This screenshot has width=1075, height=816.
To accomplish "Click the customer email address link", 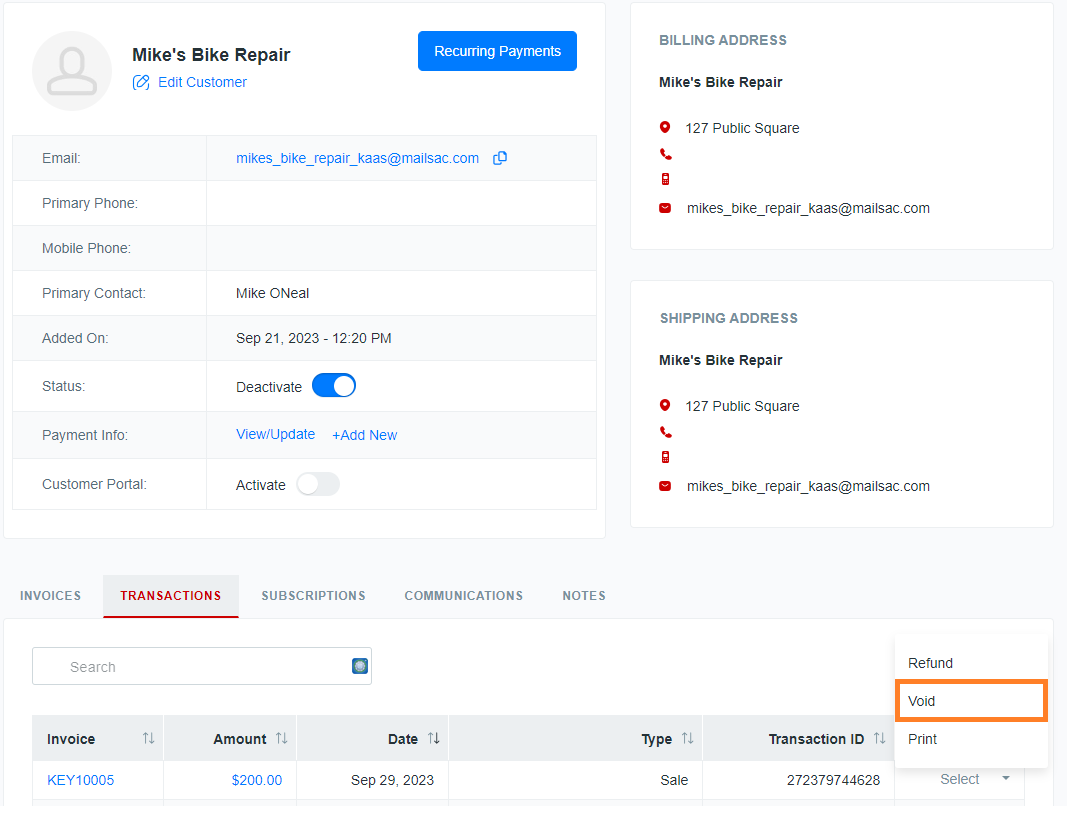I will point(357,158).
